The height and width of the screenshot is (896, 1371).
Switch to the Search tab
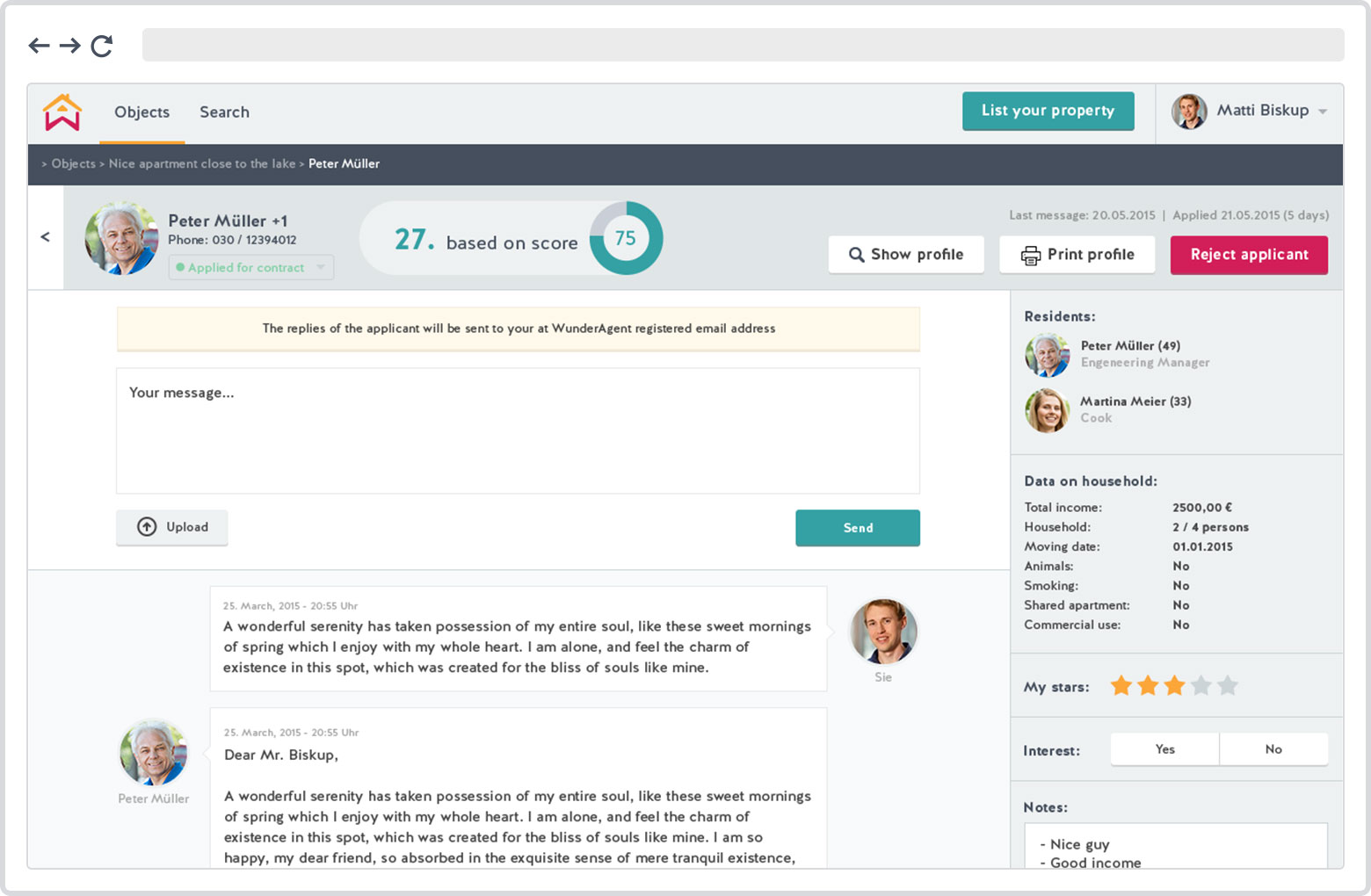click(224, 112)
